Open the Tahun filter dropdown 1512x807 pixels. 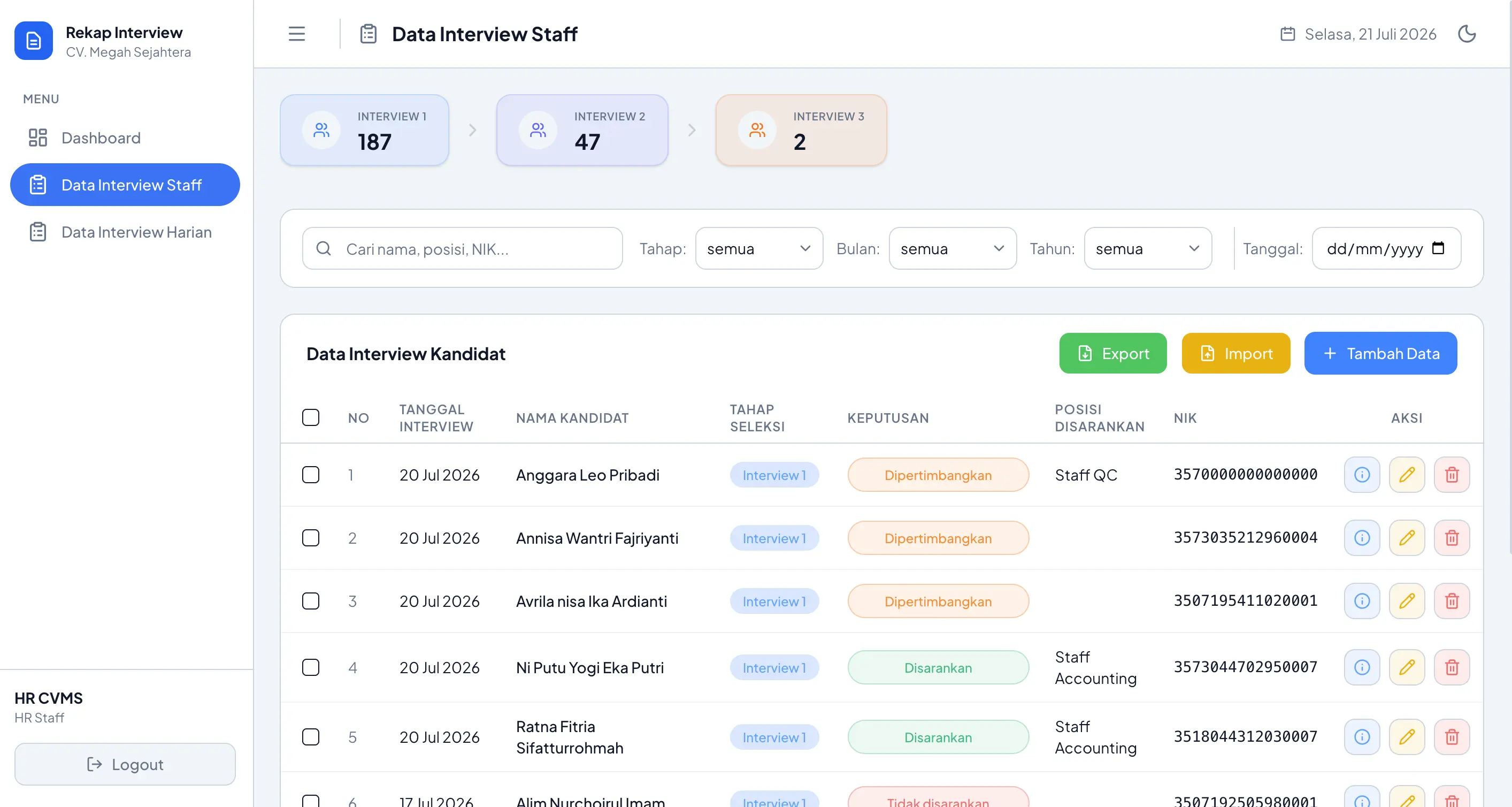pos(1147,248)
